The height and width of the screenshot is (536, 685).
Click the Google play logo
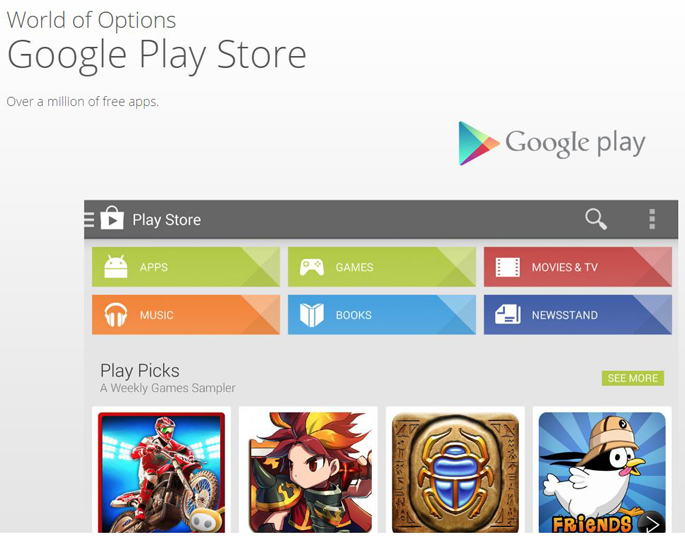point(552,143)
